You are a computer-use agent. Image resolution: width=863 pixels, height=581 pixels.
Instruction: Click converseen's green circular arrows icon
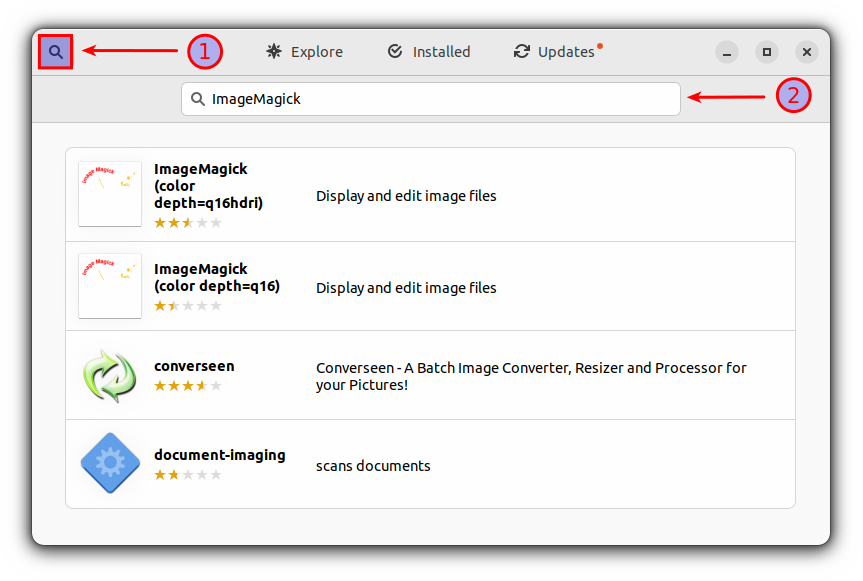(x=109, y=374)
